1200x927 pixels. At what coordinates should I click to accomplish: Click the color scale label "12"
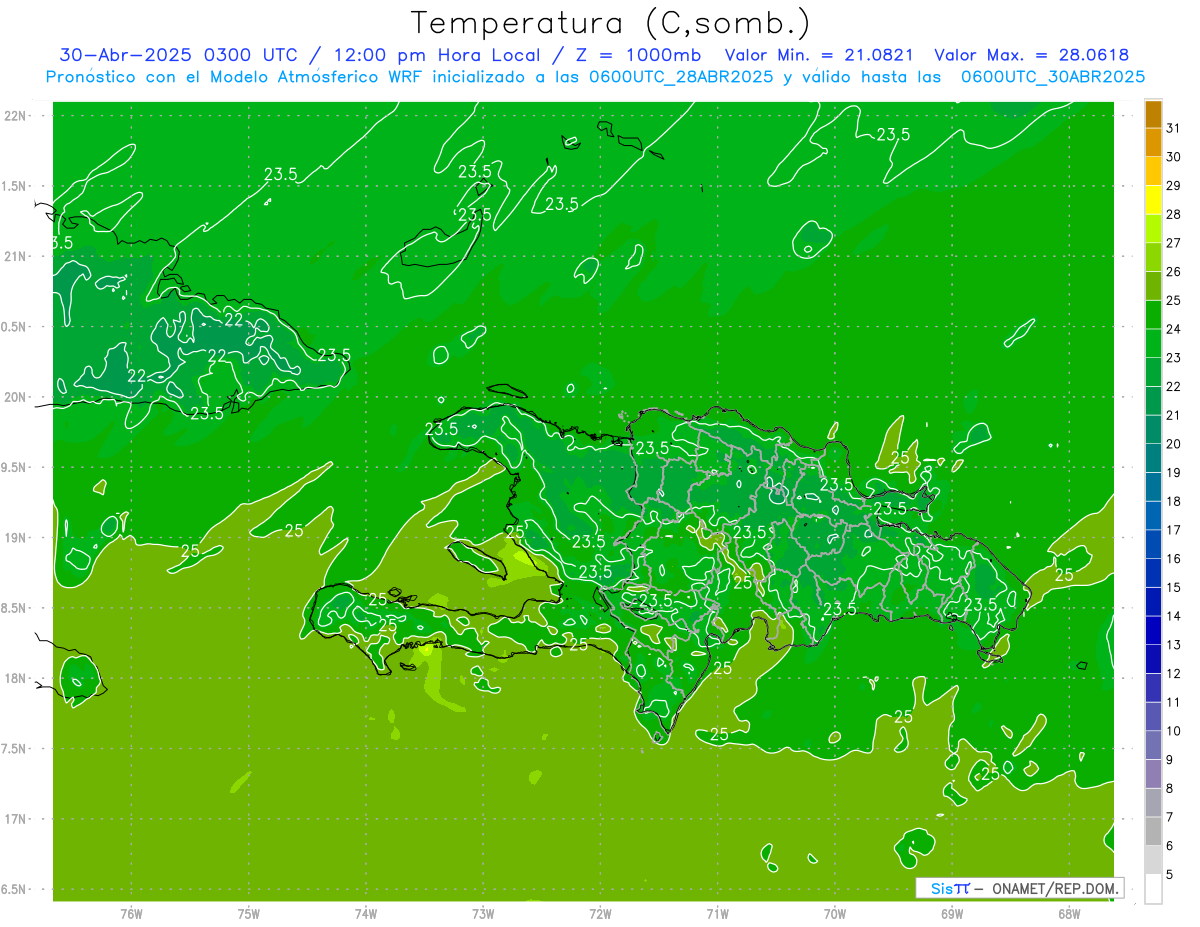pos(1174,673)
